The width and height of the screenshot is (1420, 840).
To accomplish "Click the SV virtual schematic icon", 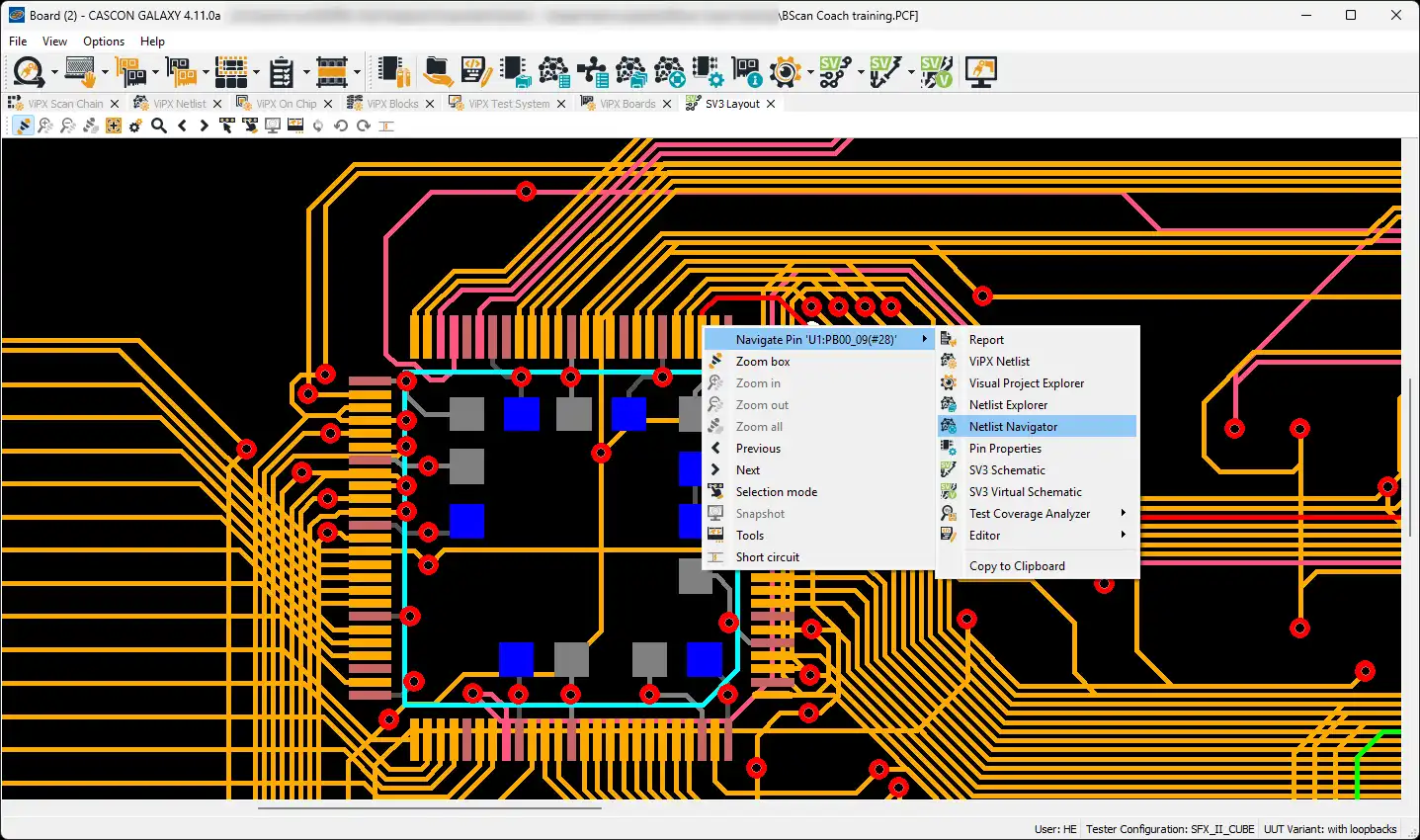I will coord(936,72).
